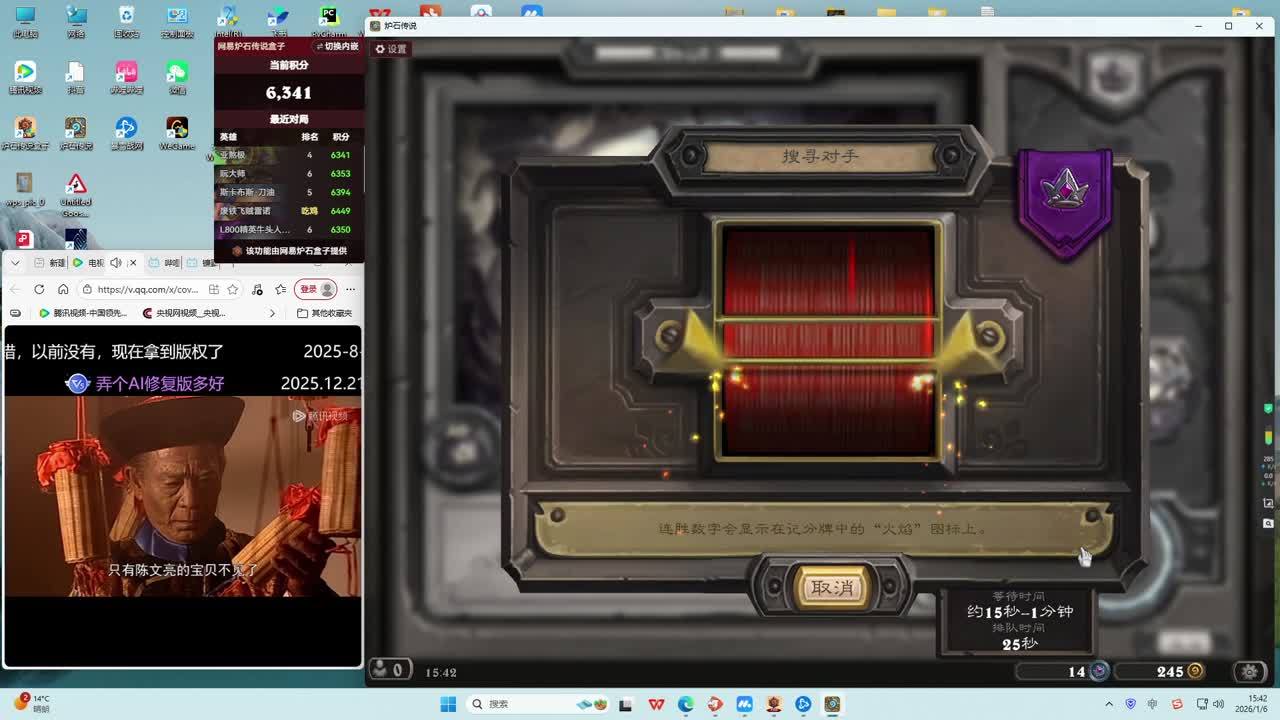Open Hearthstone 设置 at top left
This screenshot has height=720, width=1280.
391,49
